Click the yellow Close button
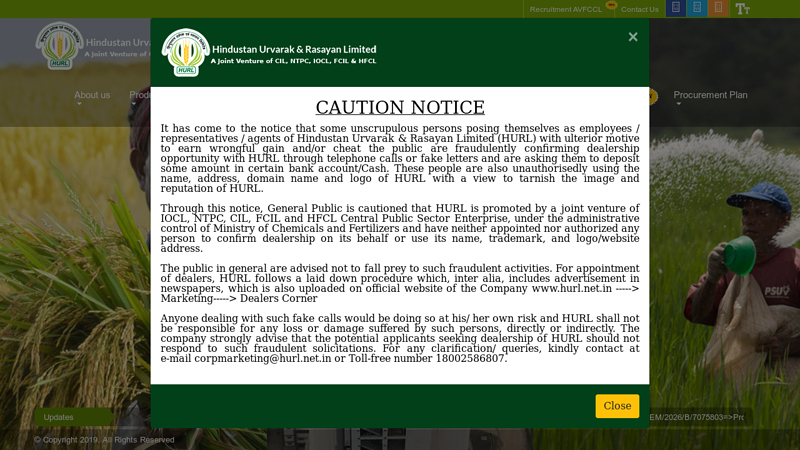 click(x=617, y=406)
